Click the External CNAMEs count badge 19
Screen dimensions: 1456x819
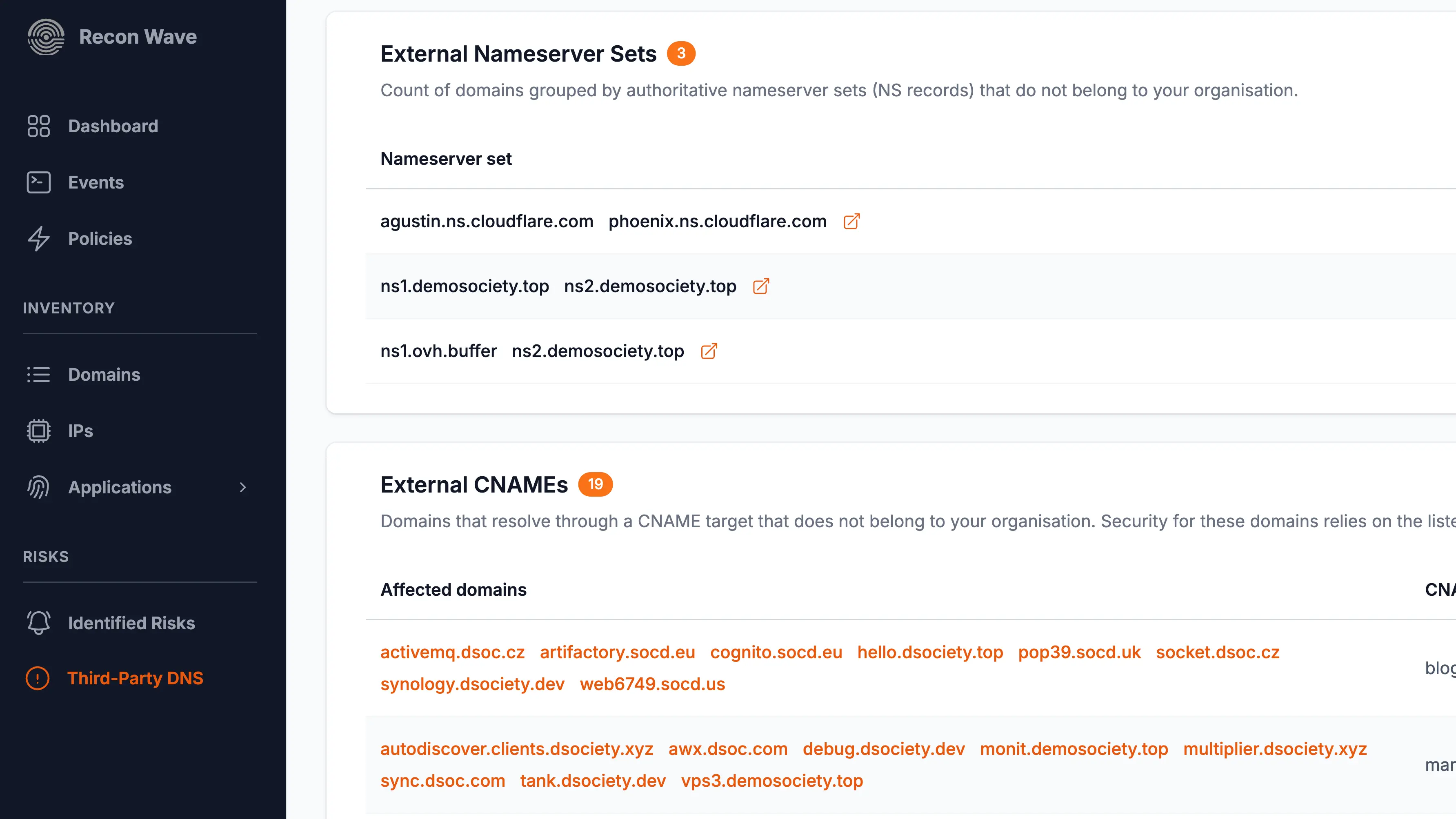[x=595, y=484]
